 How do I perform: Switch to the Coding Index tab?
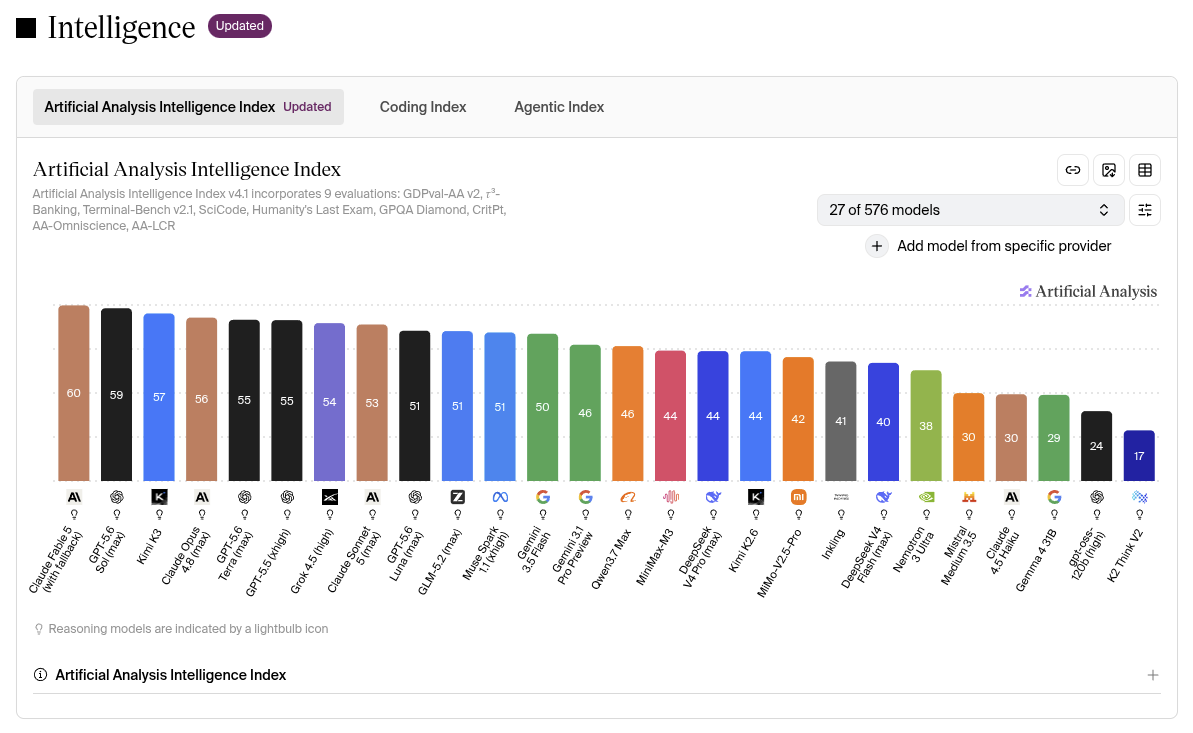(x=423, y=107)
